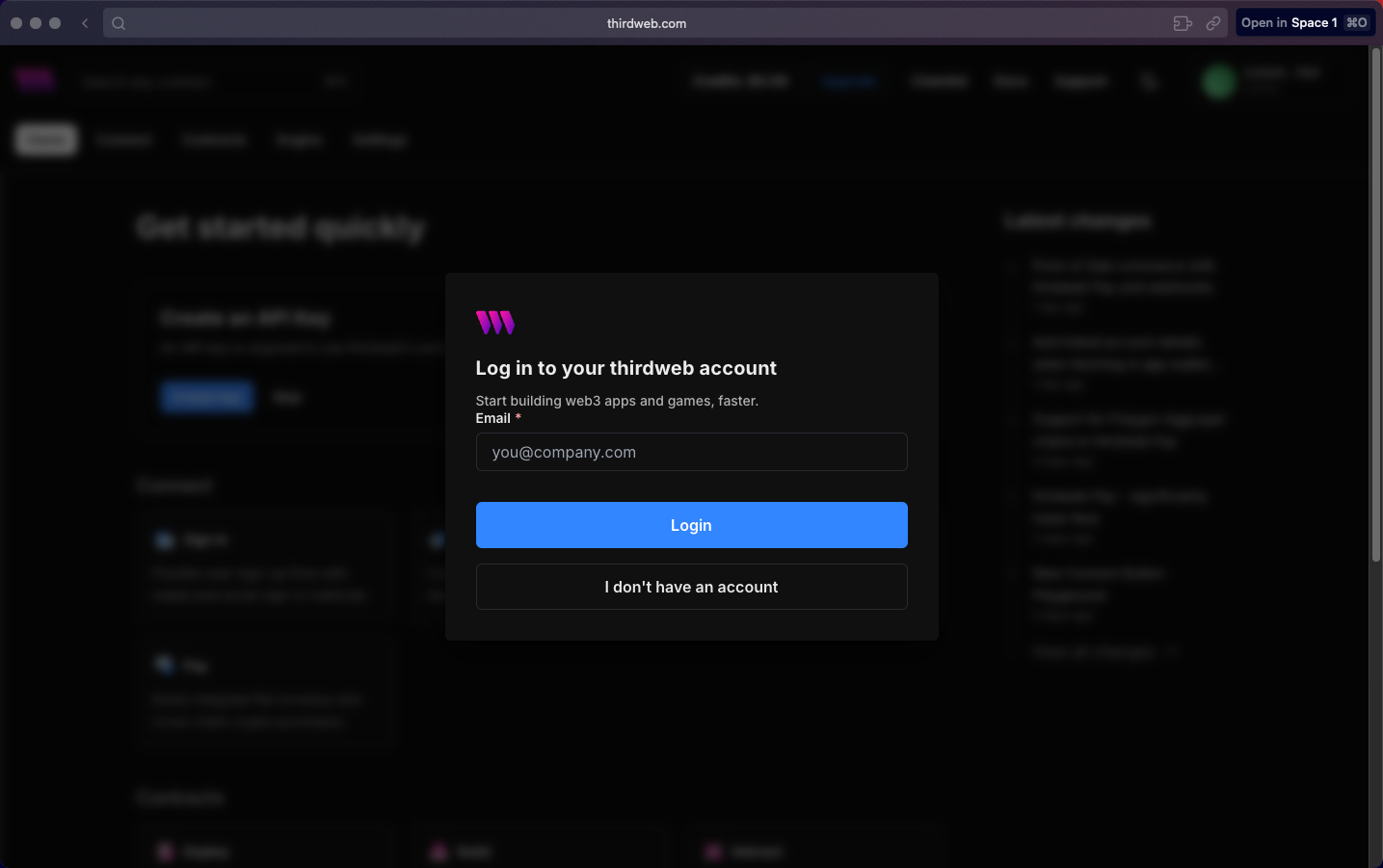The image size is (1383, 868).
Task: Click the Log in to your thirdweb account heading
Action: point(625,368)
